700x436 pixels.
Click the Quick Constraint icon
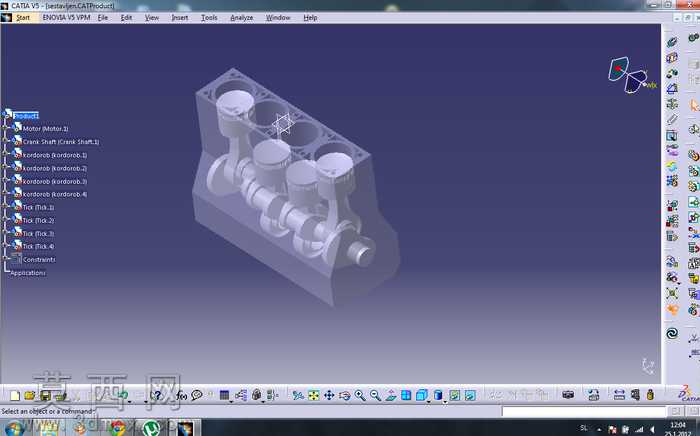coord(672,135)
